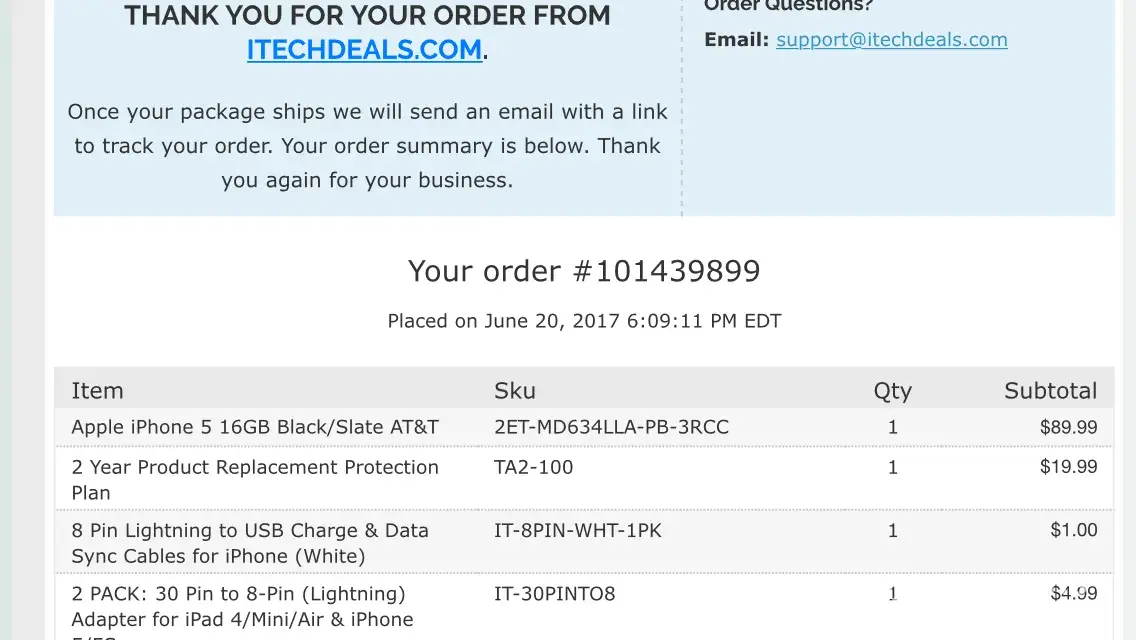Click the order number #101439899 heading
This screenshot has height=640, width=1136.
[x=584, y=271]
